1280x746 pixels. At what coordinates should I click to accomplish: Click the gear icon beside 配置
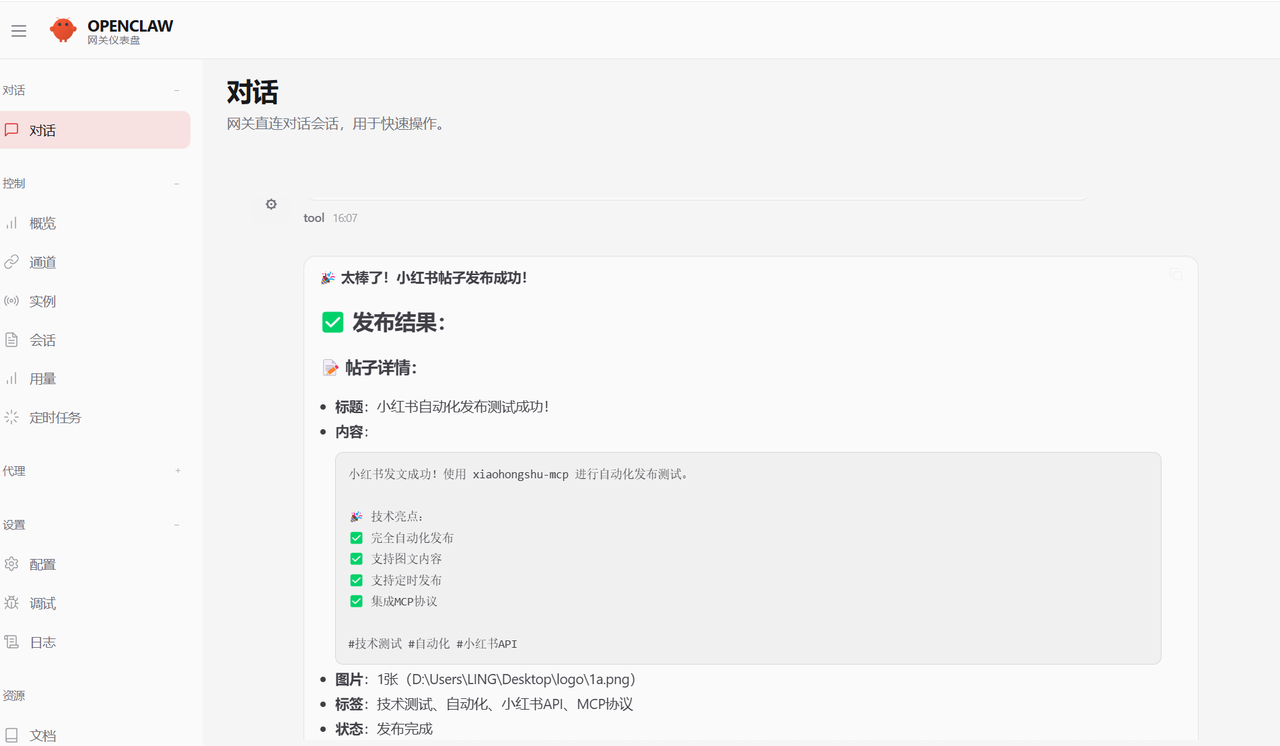tap(12, 564)
